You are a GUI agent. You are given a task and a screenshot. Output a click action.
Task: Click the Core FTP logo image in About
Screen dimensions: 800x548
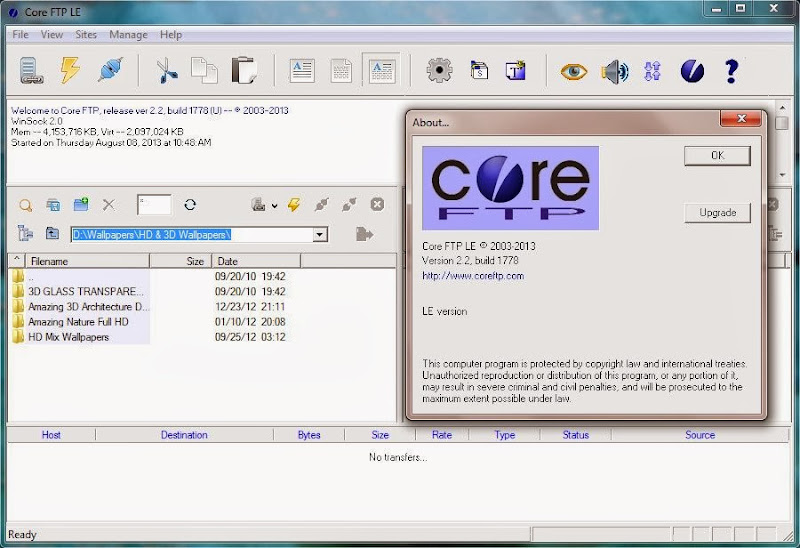point(510,188)
